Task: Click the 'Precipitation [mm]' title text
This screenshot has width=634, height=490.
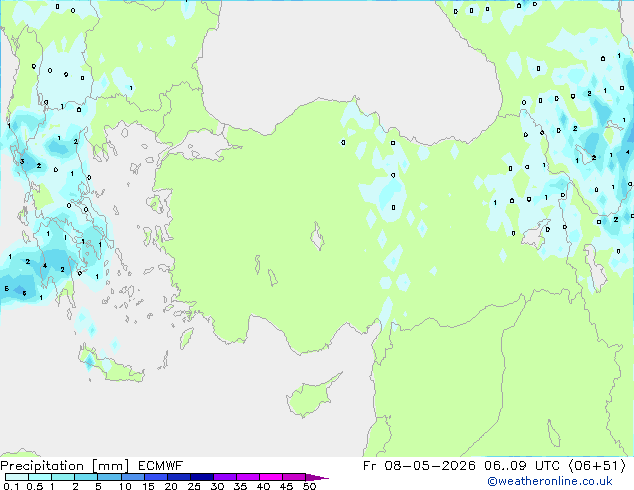Action: [65, 466]
